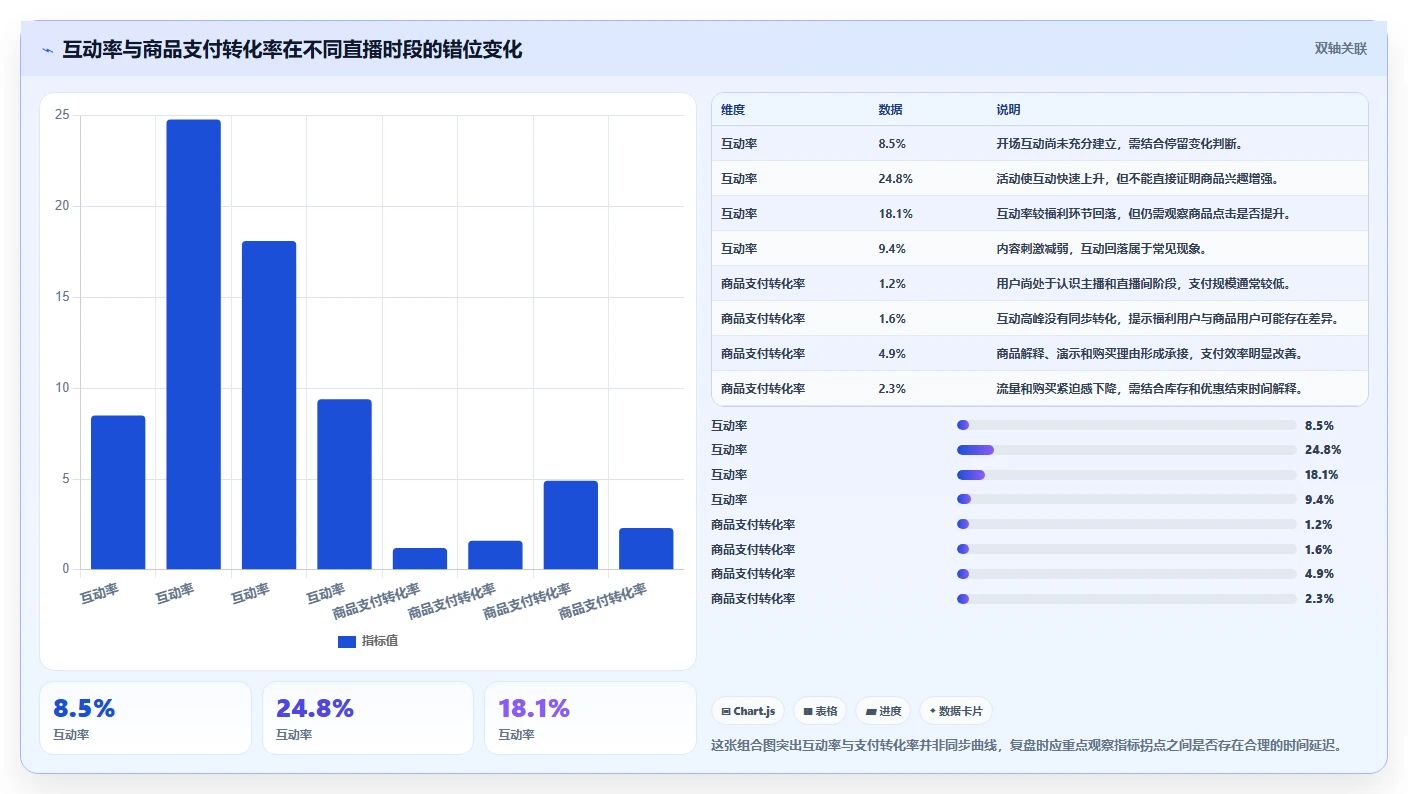The width and height of the screenshot is (1408, 794).
Task: Click the note 开场互动尚未充分建立，需结合停留变化判断。
Action: (x=1122, y=144)
